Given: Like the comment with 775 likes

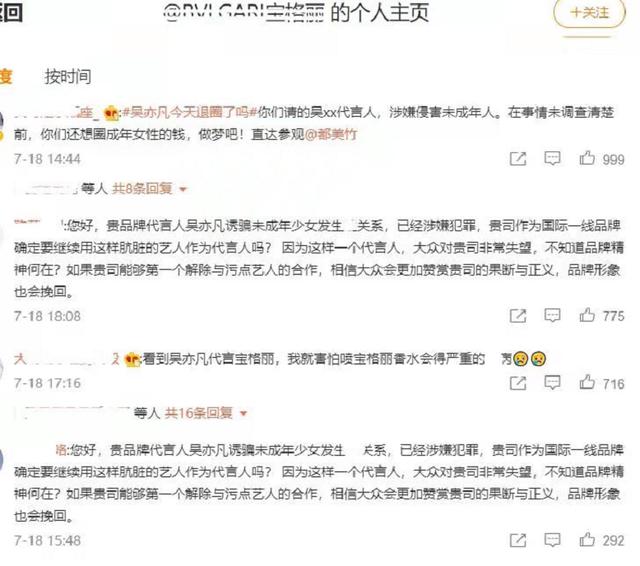Looking at the screenshot, I should pyautogui.click(x=587, y=315).
